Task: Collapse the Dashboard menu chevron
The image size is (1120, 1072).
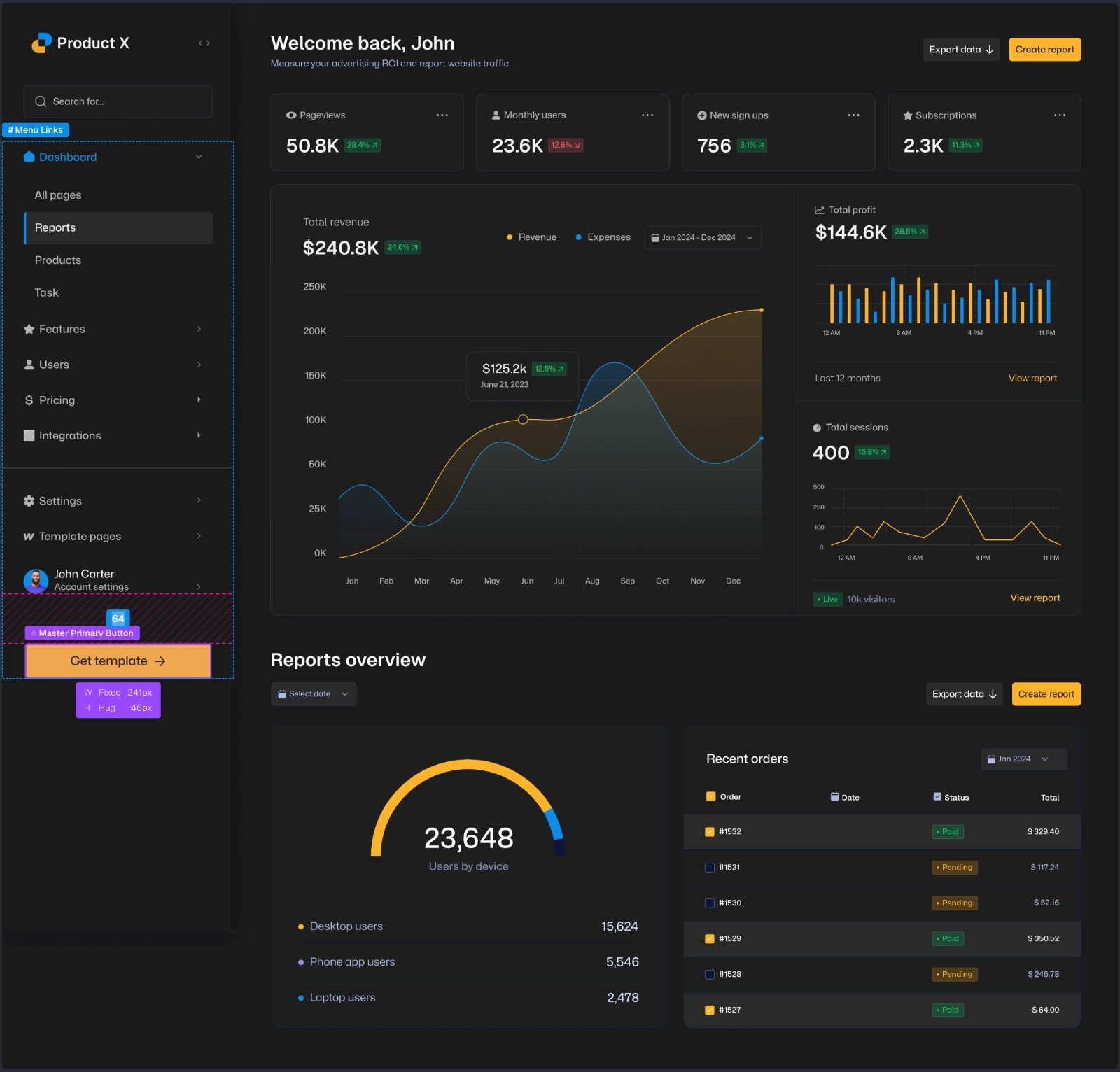Action: click(199, 157)
